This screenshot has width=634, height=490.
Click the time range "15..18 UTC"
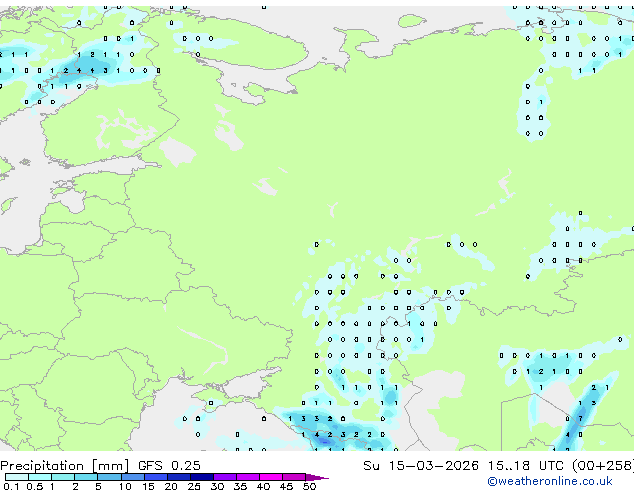pos(526,466)
